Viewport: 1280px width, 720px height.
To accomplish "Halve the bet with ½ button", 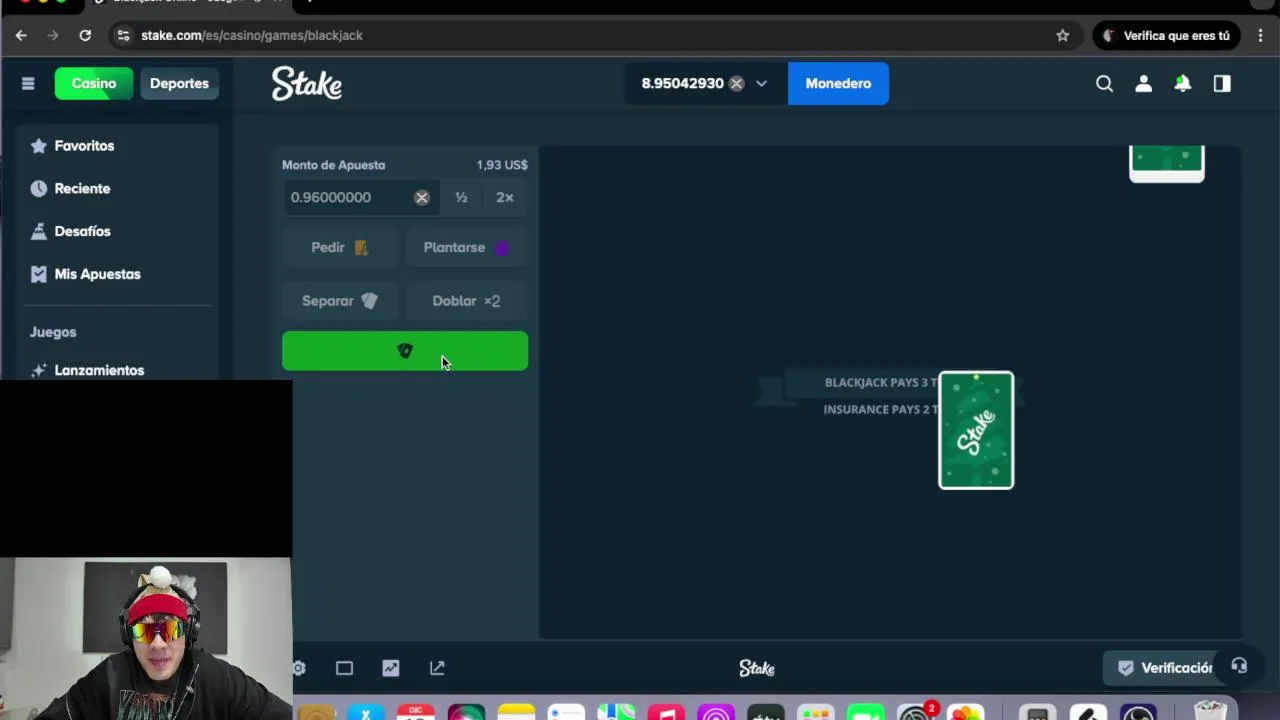I will [x=461, y=198].
